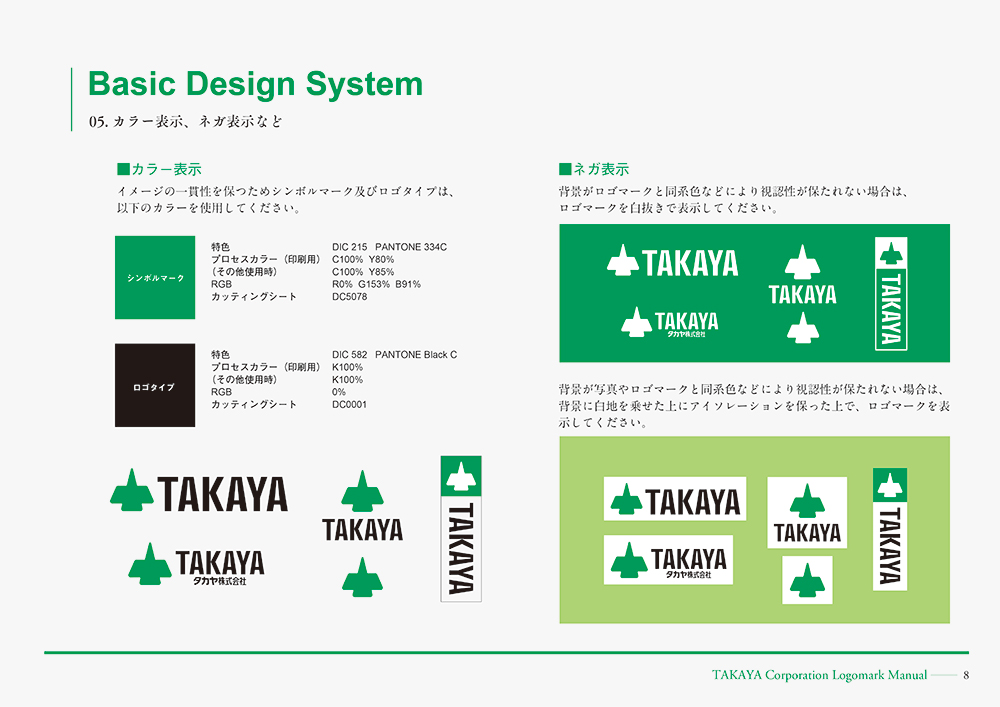
Task: Click subtitle 05. カラー表示、ネガ表示など
Action: (186, 121)
